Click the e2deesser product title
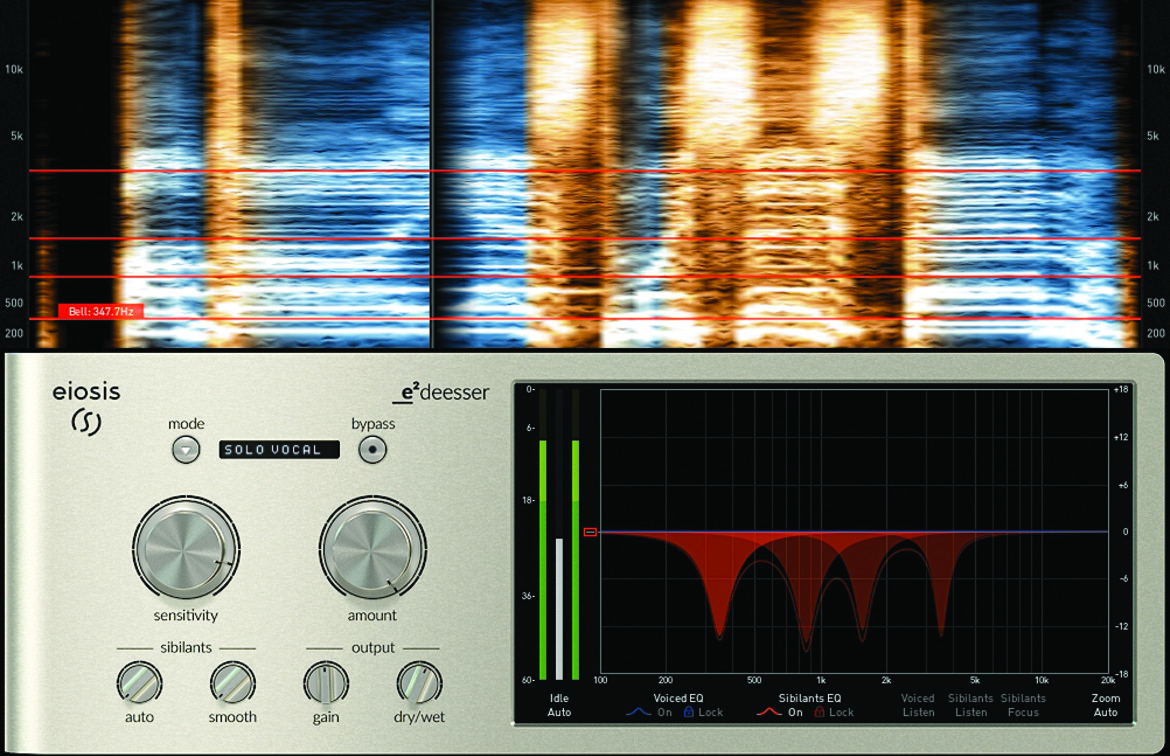 pyautogui.click(x=441, y=393)
